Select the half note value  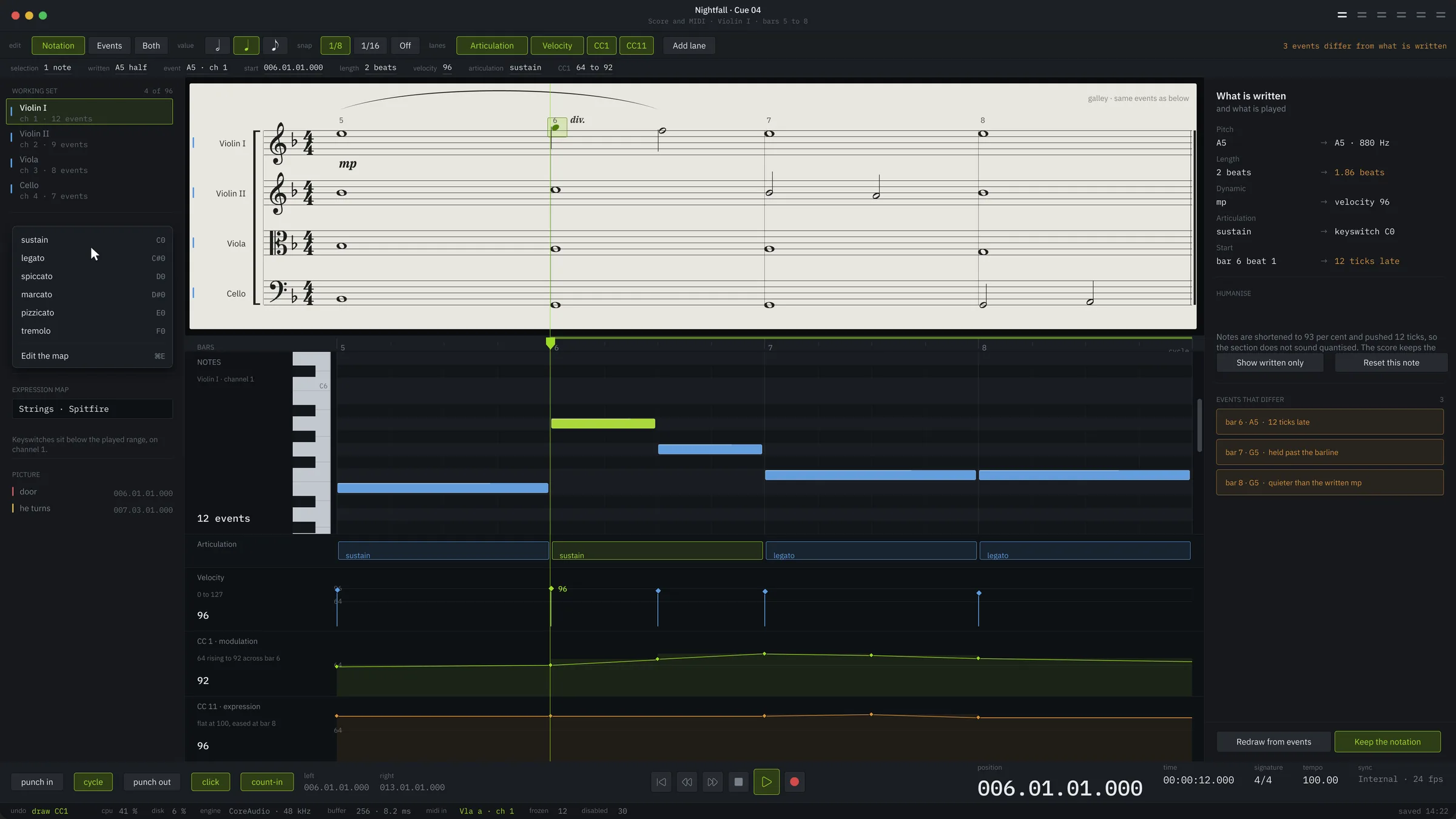(217, 45)
